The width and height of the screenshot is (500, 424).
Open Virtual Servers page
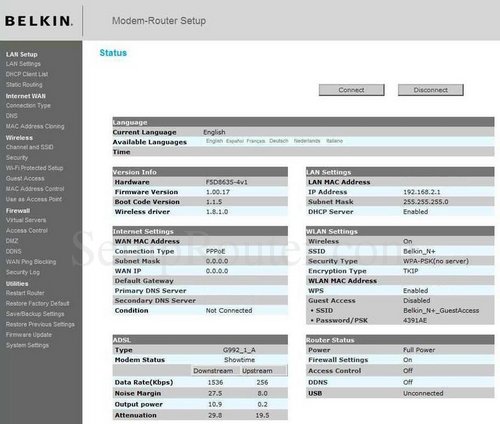pyautogui.click(x=26, y=220)
